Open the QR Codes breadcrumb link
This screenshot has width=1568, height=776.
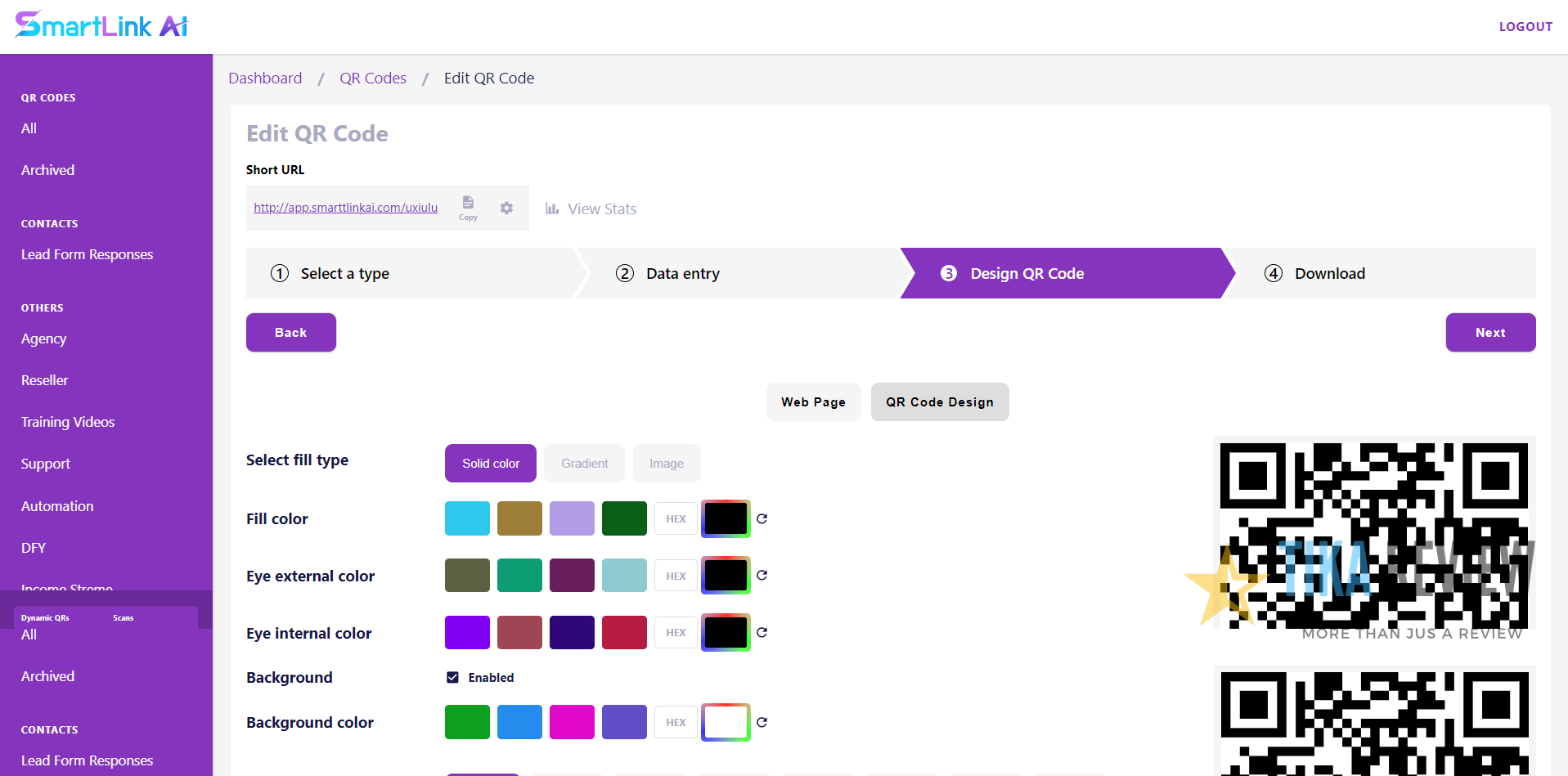(x=373, y=78)
